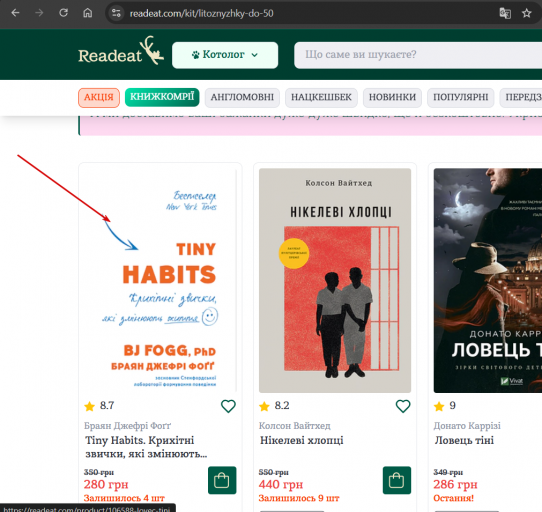
Task: Open the 'Нікелеві хлопці' title link
Action: click(x=301, y=440)
